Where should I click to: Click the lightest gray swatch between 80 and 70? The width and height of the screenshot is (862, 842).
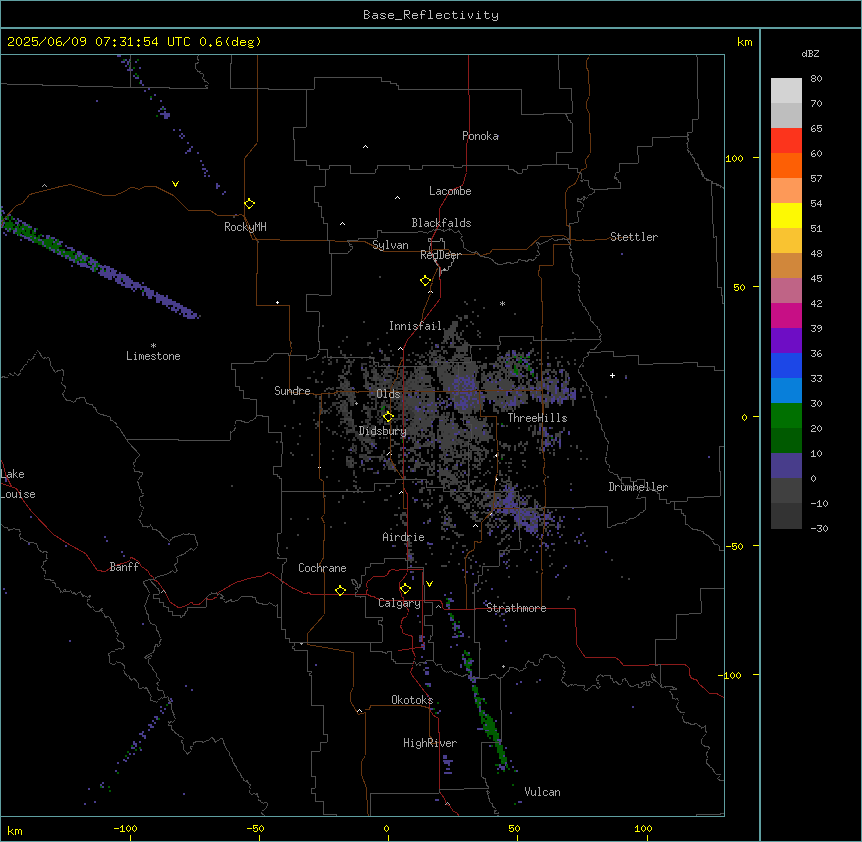coord(786,91)
